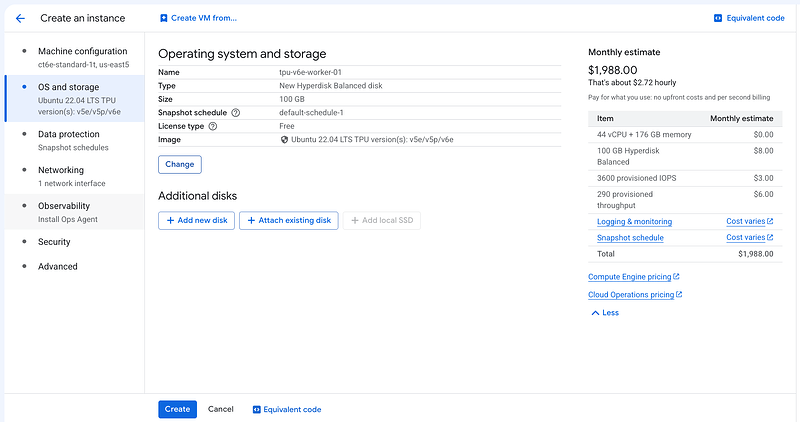Click the Change button
This screenshot has height=422, width=800.
coord(180,164)
